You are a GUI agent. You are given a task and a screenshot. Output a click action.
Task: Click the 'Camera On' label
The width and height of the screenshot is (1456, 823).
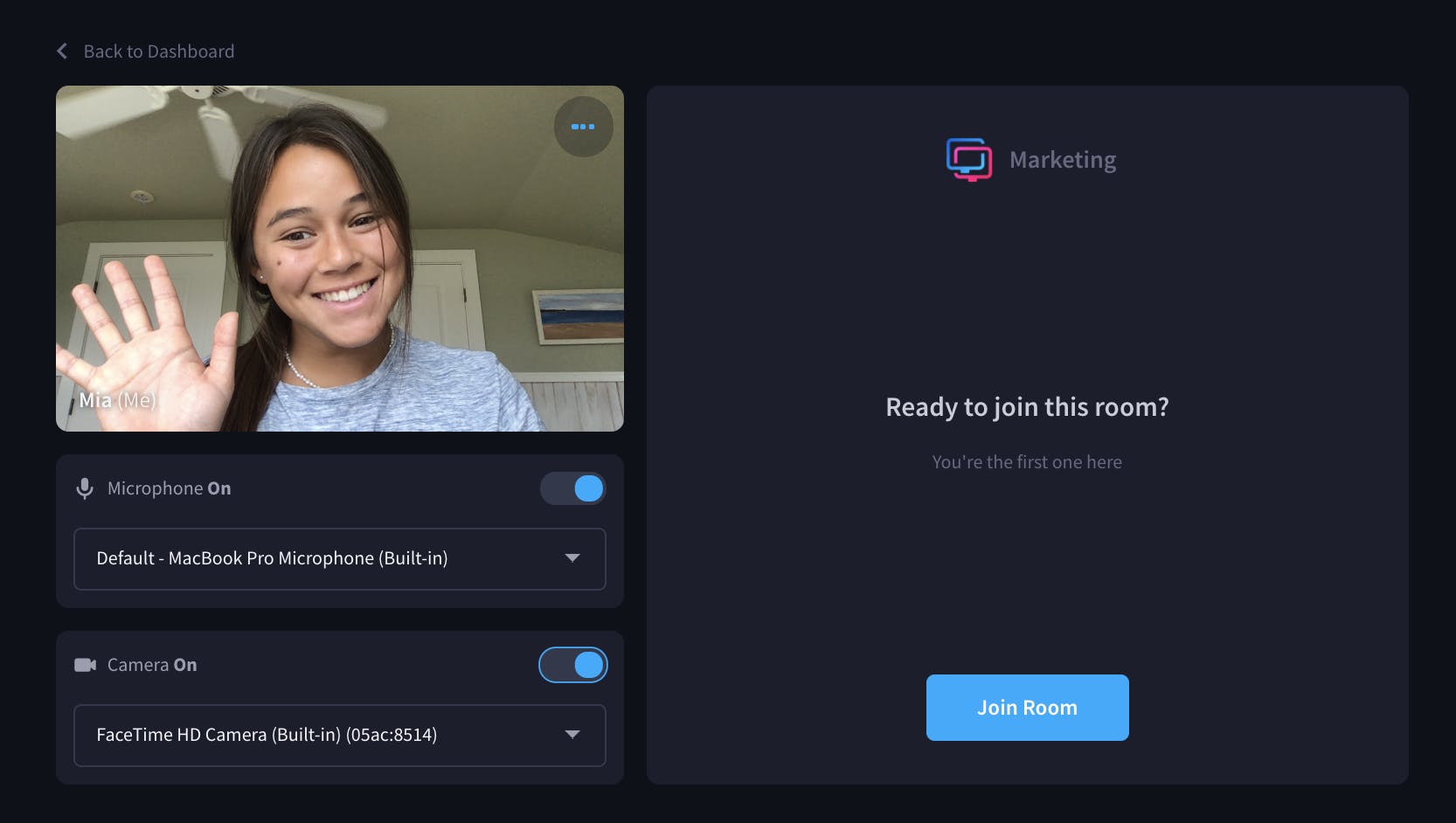coord(152,665)
